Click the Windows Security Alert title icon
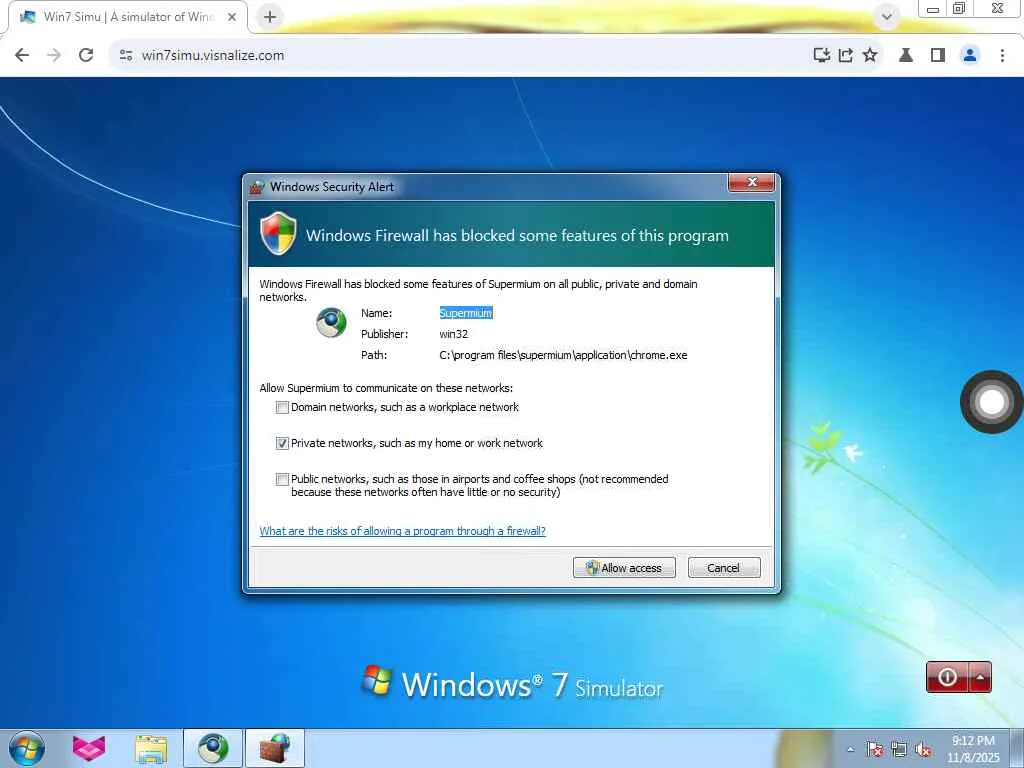1024x768 pixels. tap(257, 187)
